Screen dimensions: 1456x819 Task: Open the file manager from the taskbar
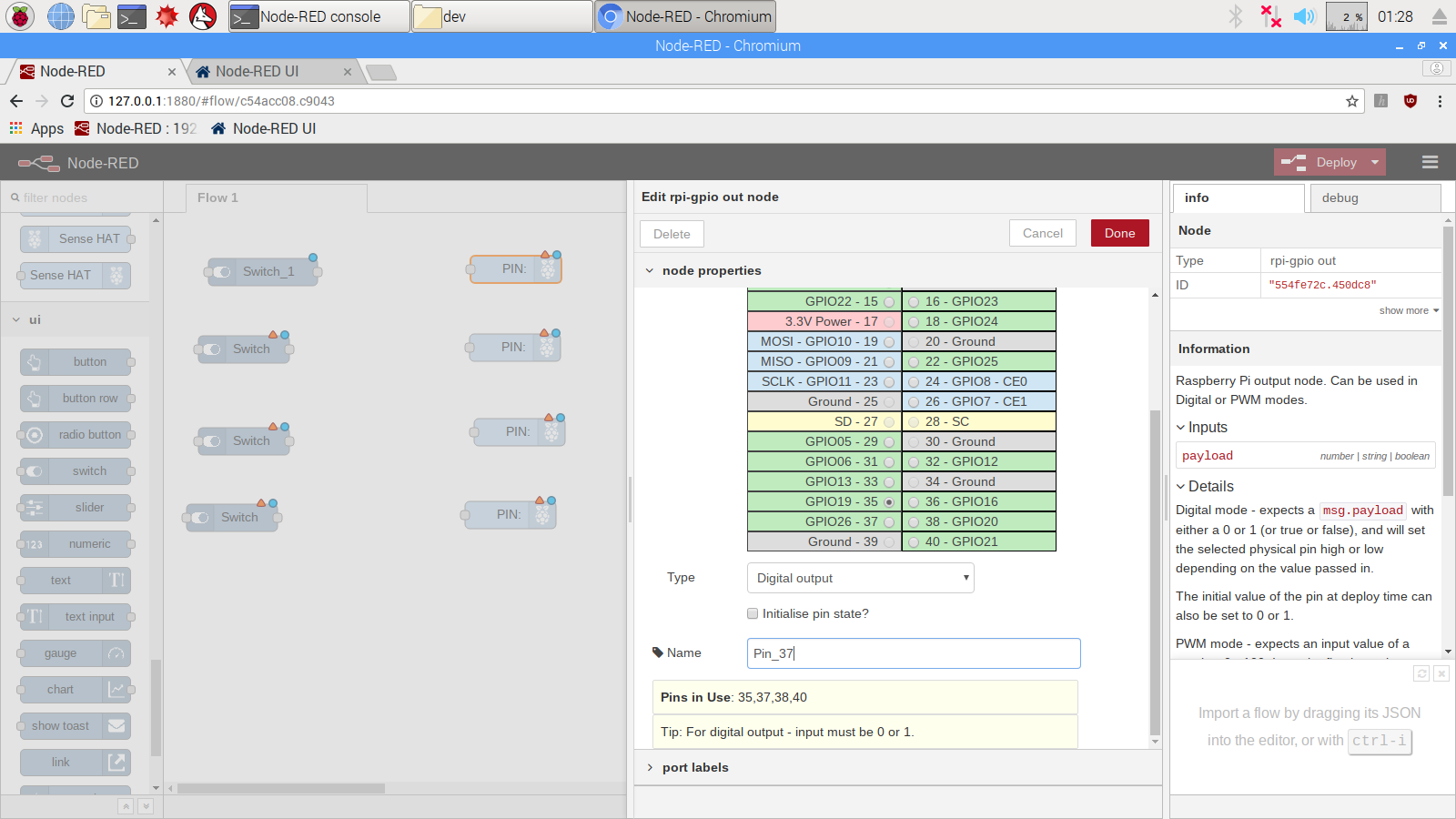point(96,16)
